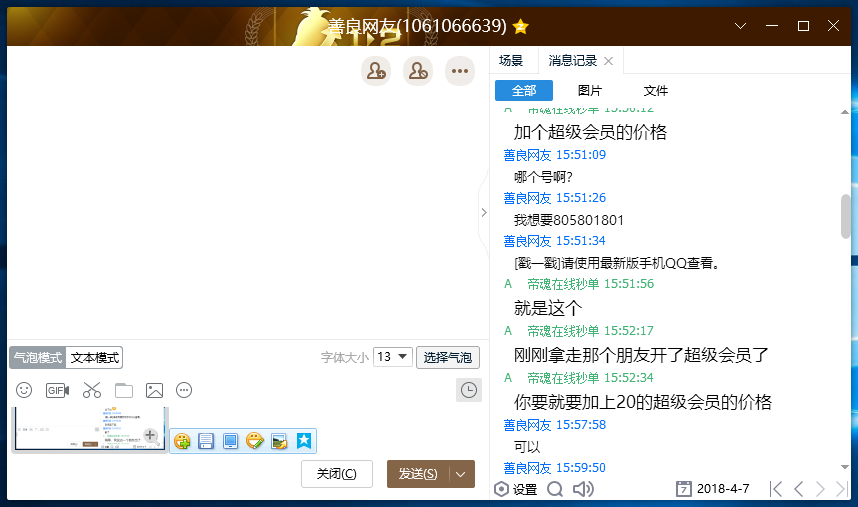
Task: Click the 设置 settings hexagon icon
Action: click(x=501, y=489)
